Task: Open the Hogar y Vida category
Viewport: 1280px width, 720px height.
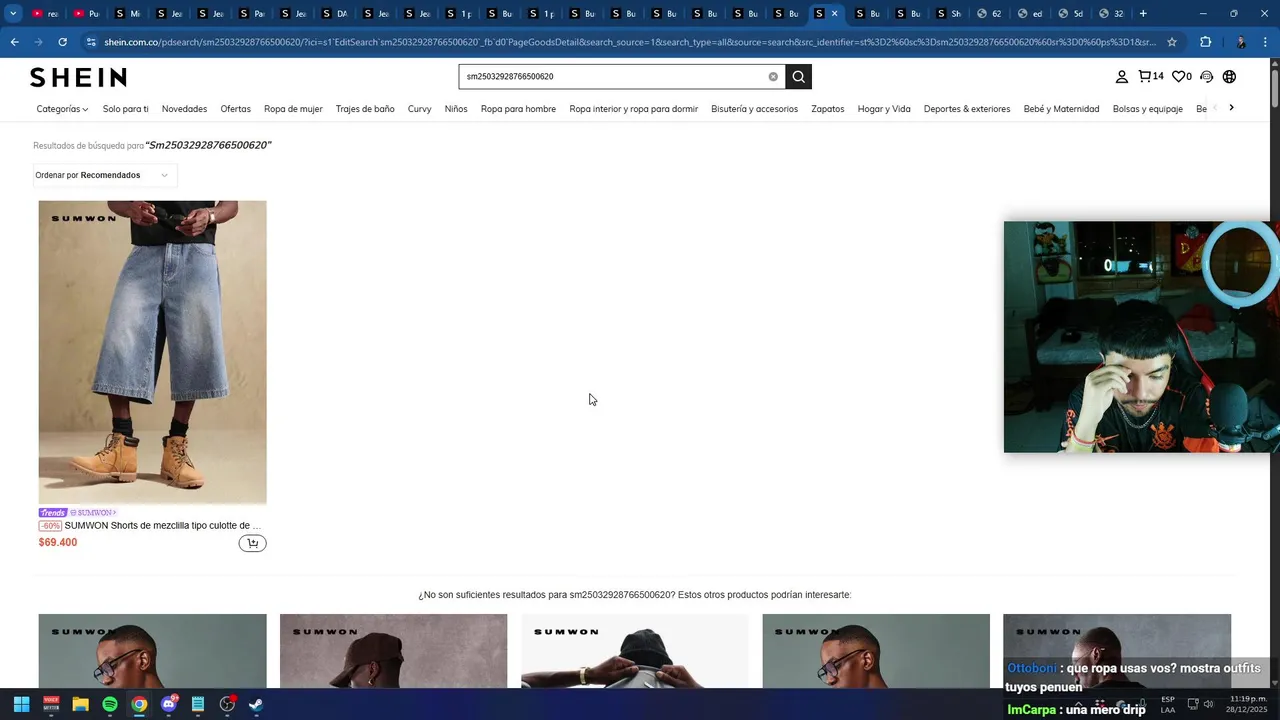Action: pos(884,109)
